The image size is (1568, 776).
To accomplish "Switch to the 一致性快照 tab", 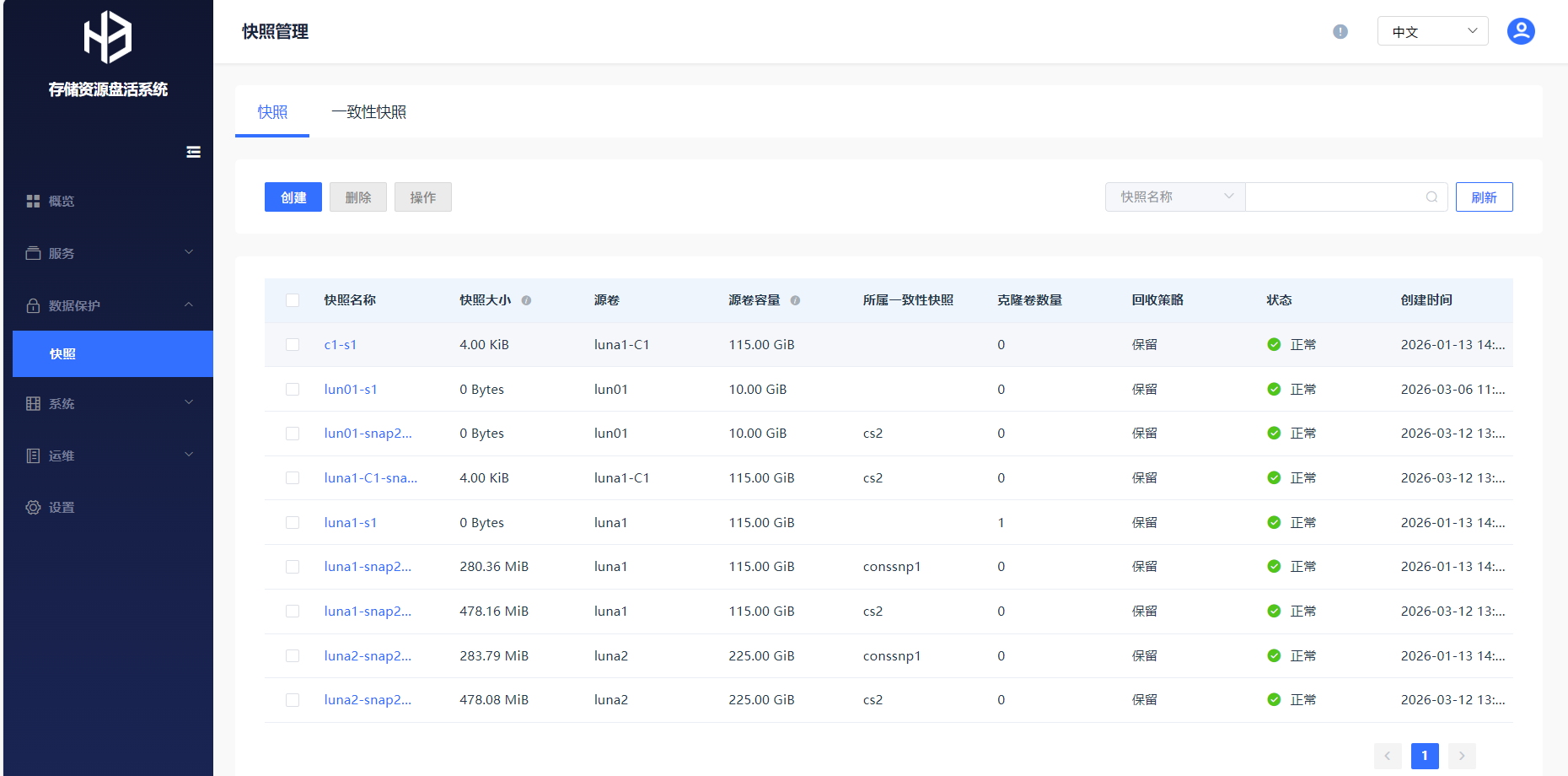I will pos(368,112).
